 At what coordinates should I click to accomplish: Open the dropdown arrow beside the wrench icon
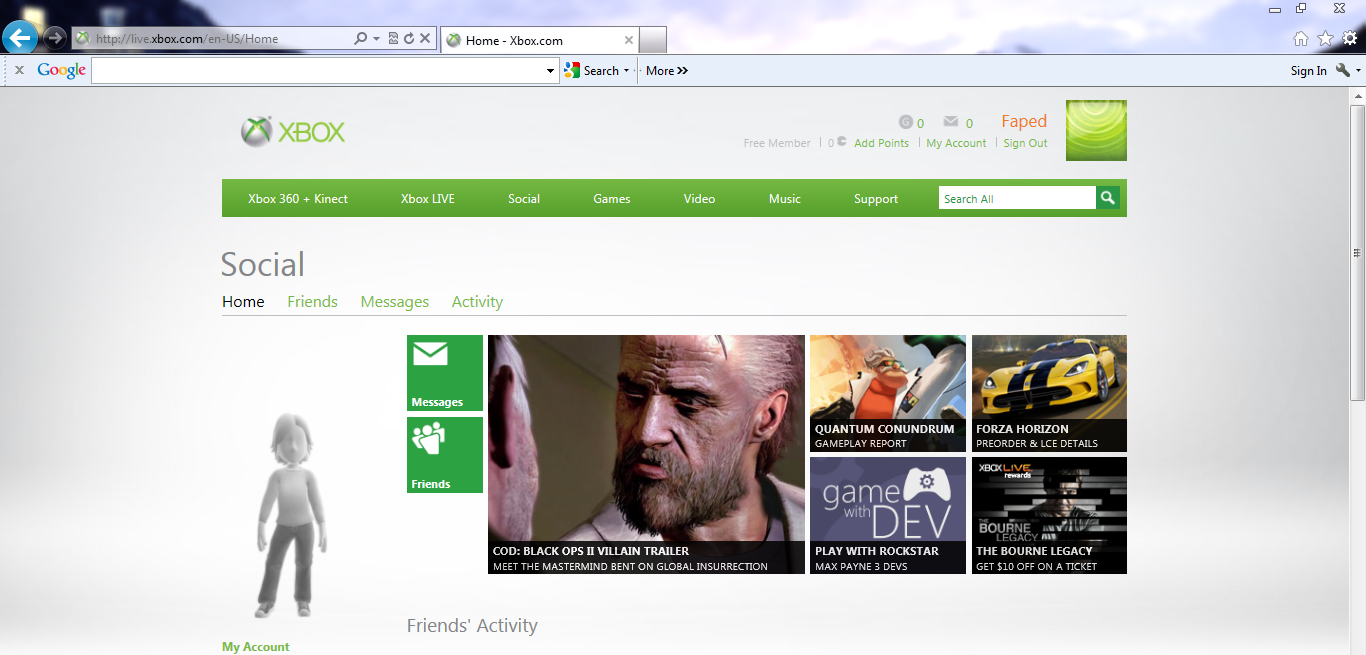[x=1358, y=71]
